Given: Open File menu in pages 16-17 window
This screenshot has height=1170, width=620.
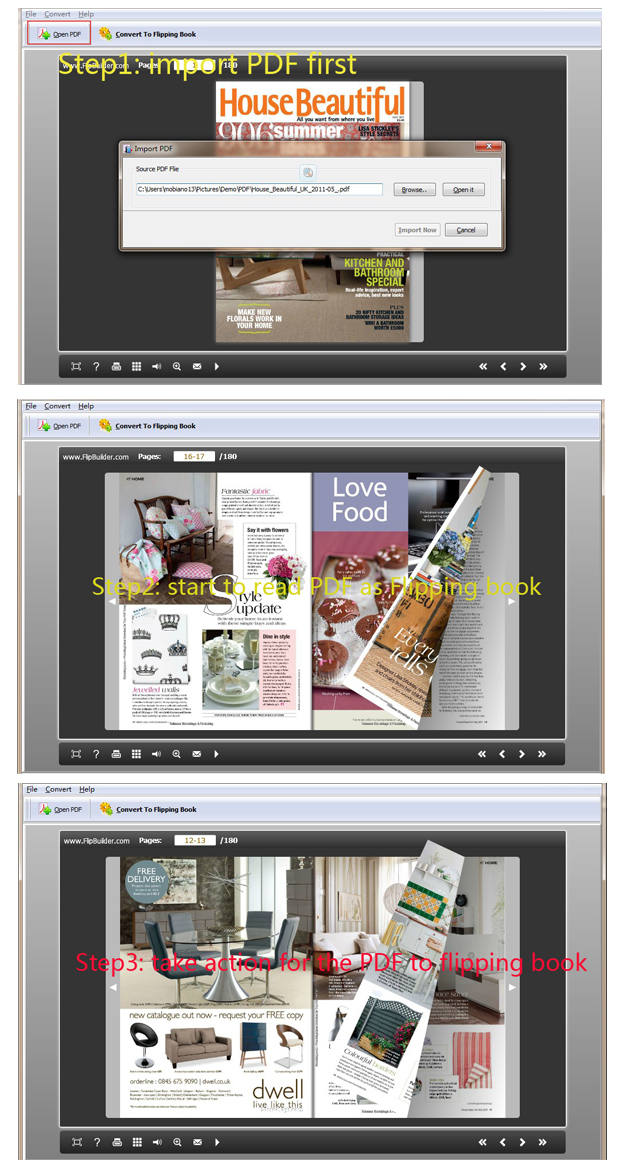Looking at the screenshot, I should (31, 406).
